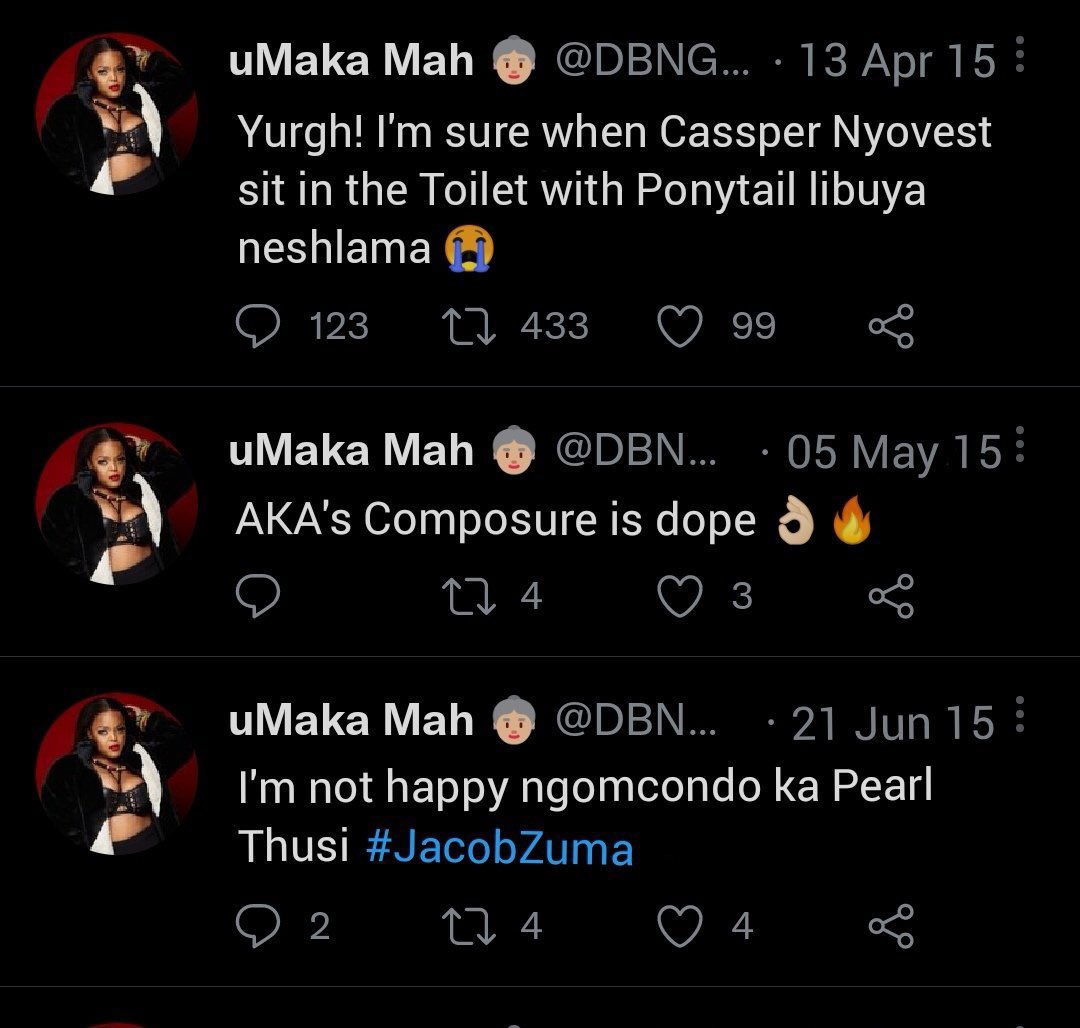Retweet the Pearl Thusi tweet
The width and height of the screenshot is (1080, 1028).
(x=468, y=926)
